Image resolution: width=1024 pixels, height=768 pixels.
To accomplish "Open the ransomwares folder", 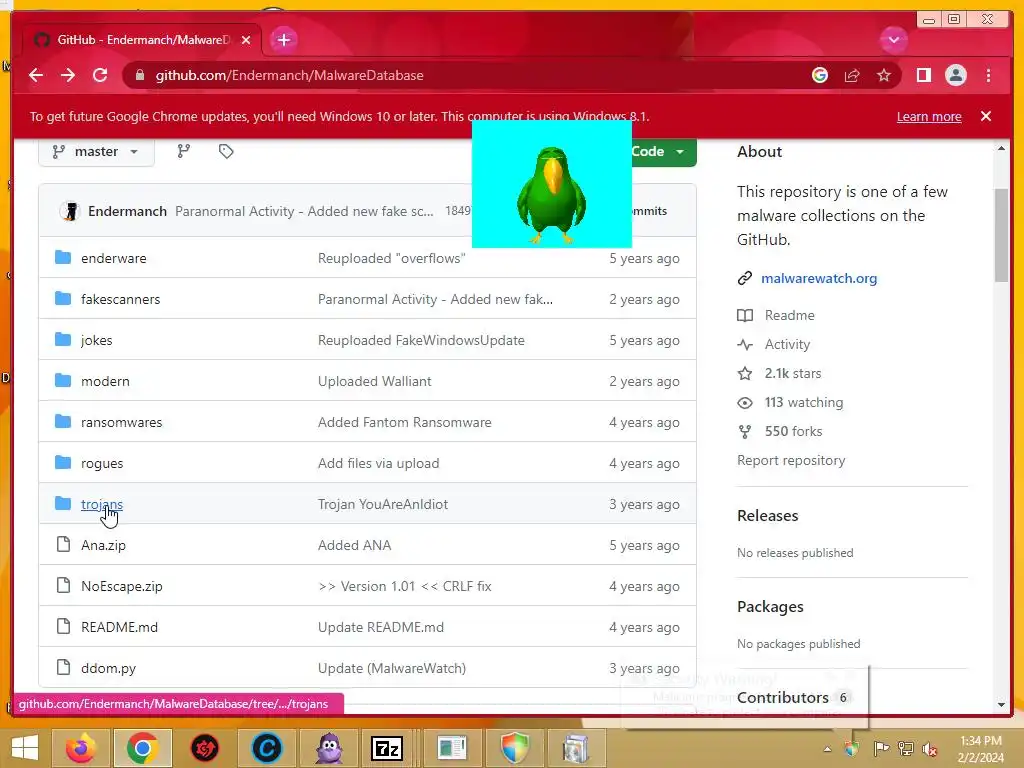I will pyautogui.click(x=121, y=423).
